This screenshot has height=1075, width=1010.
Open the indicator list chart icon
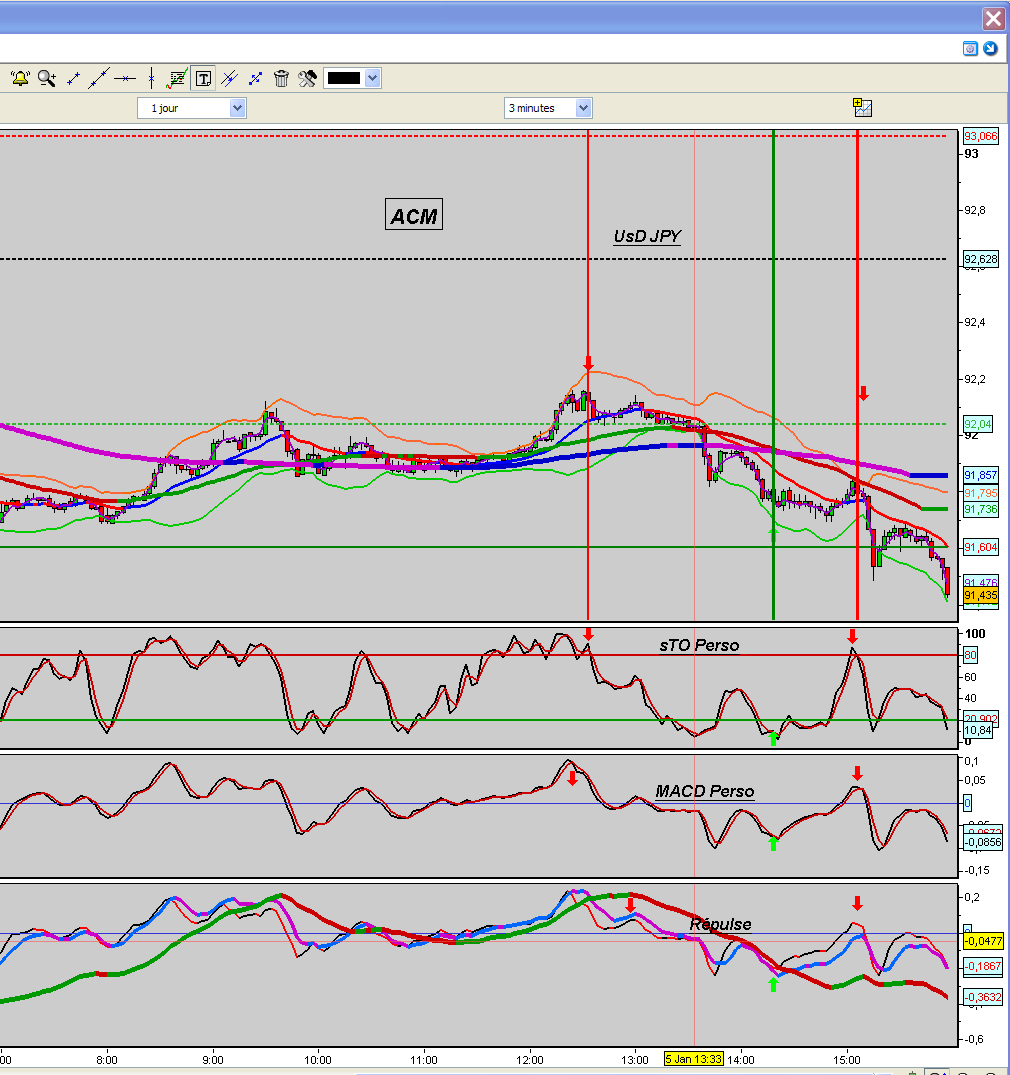point(177,78)
